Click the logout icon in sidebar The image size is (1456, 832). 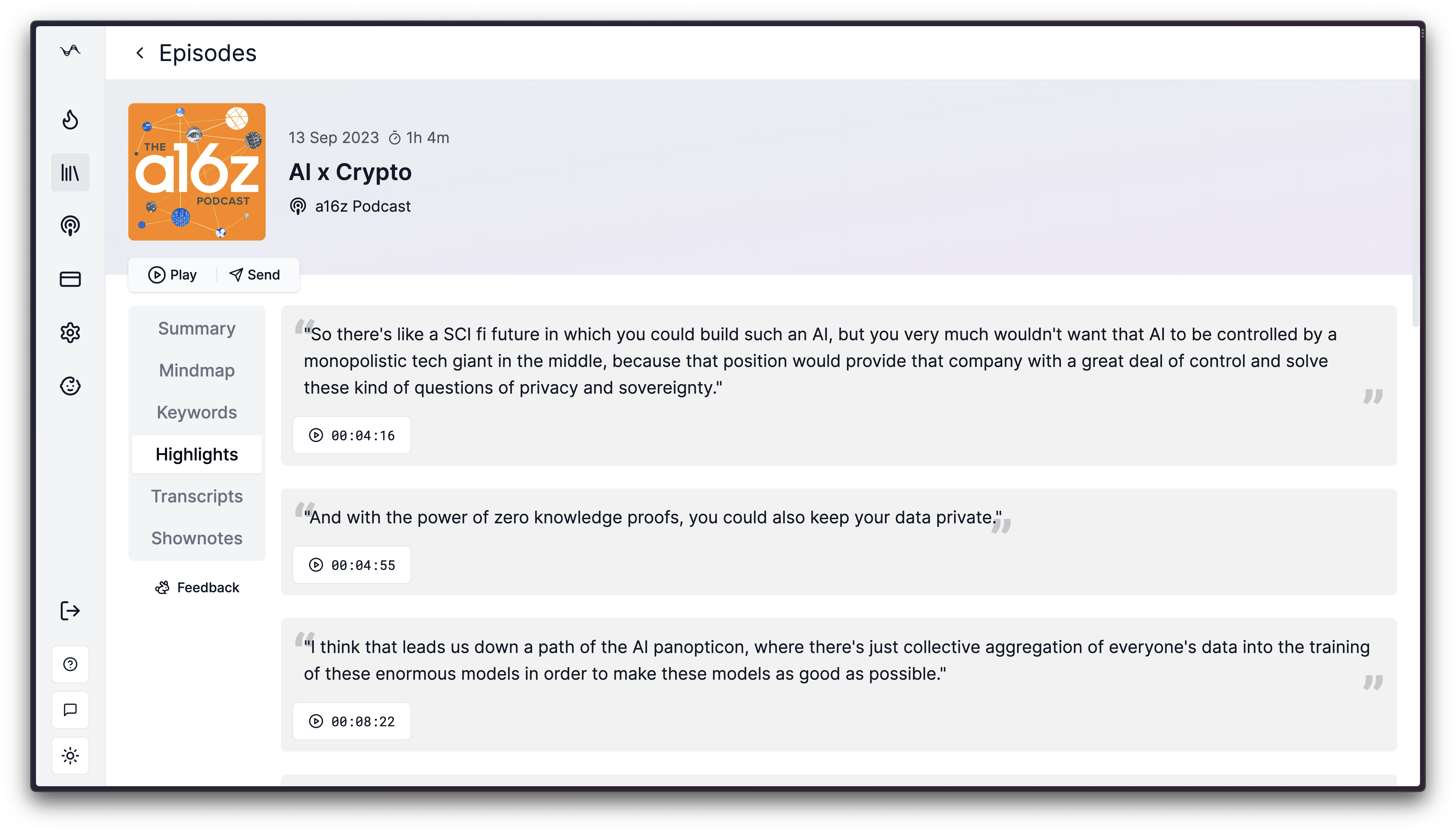click(70, 610)
